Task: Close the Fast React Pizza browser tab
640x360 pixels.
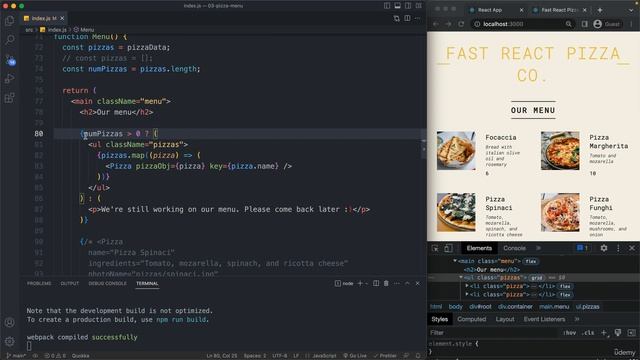Action: (584, 10)
